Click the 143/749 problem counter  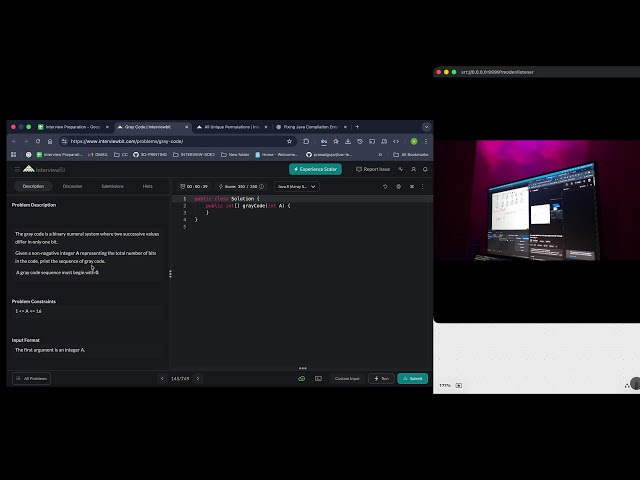pyautogui.click(x=180, y=379)
